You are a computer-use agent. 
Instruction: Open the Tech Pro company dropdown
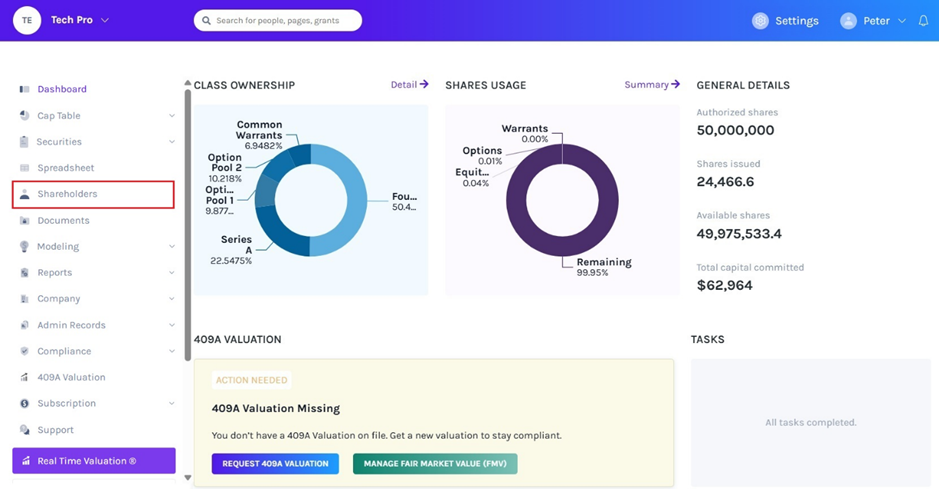[105, 20]
